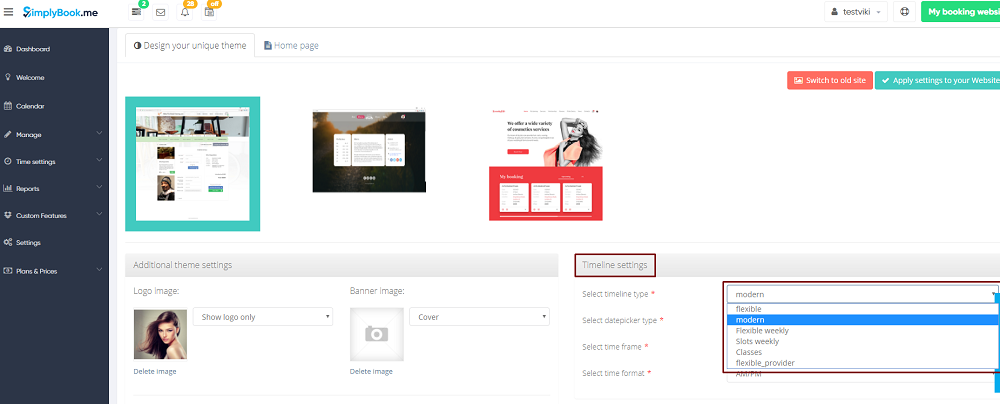This screenshot has width=1000, height=404.
Task: Open the banner Cover dropdown
Action: point(479,317)
